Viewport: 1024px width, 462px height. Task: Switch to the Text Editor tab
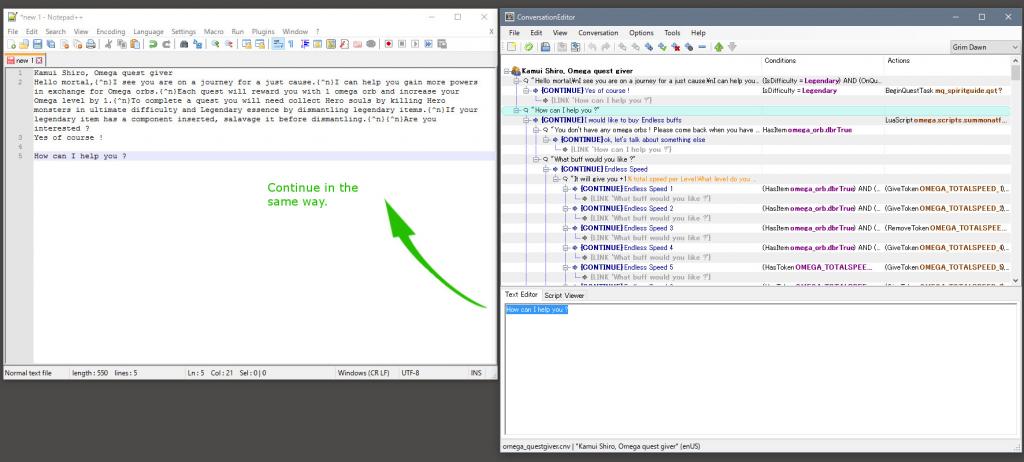click(521, 295)
